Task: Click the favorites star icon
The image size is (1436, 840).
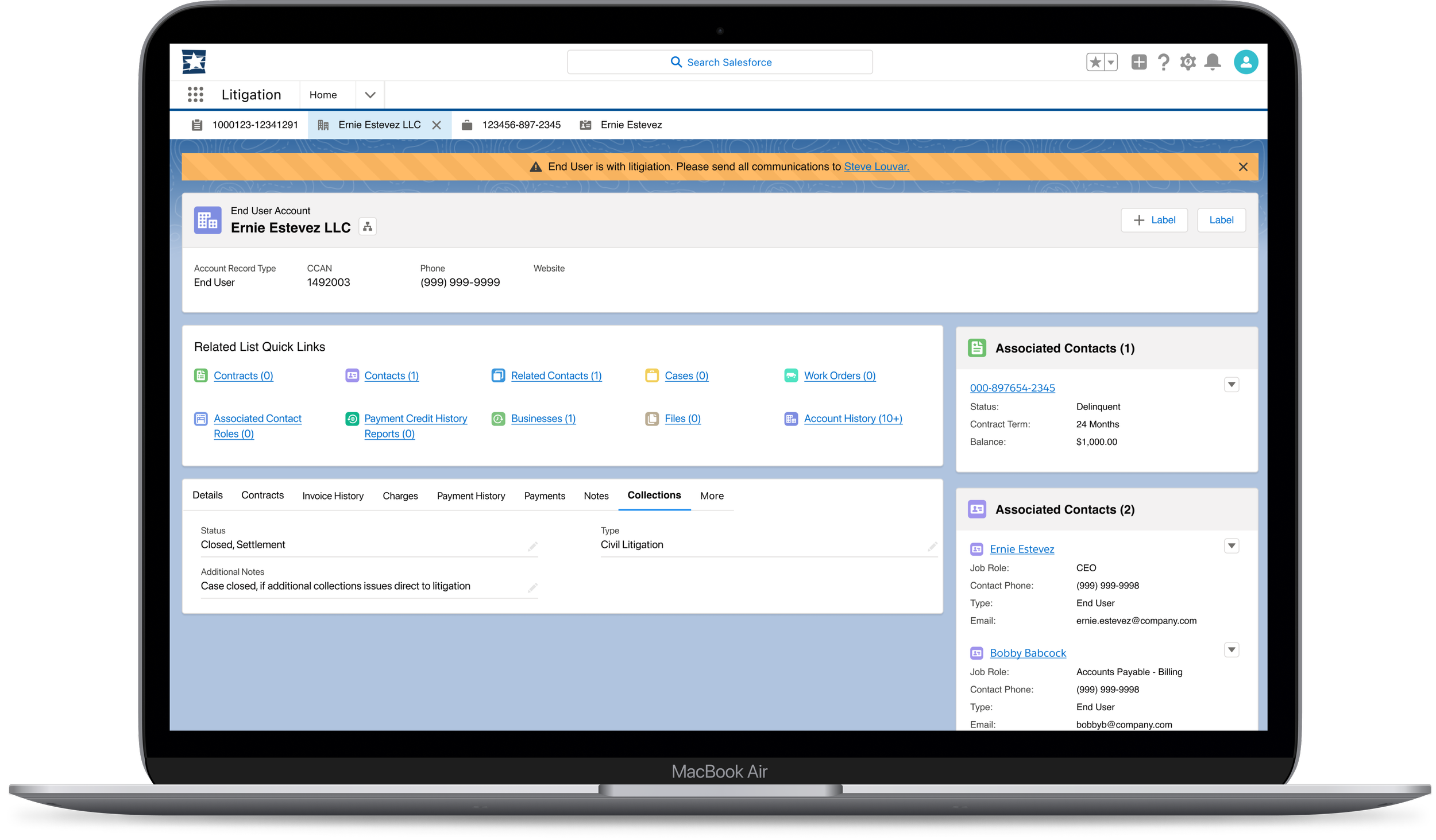Action: [x=1095, y=62]
